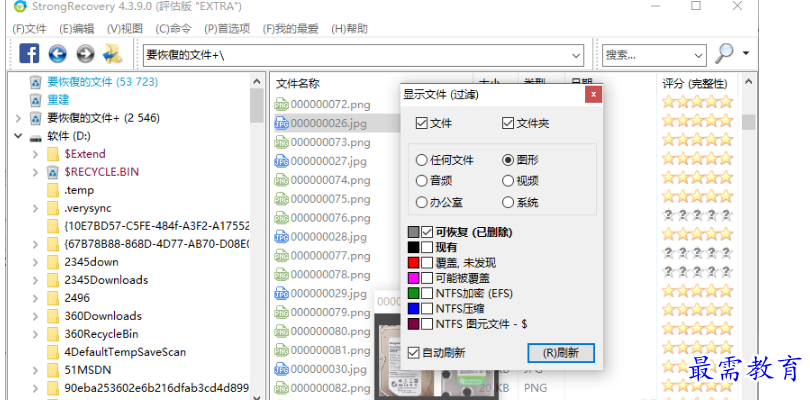Open the (F)我的最爱 menu
The height and width of the screenshot is (400, 810).
tap(290, 28)
